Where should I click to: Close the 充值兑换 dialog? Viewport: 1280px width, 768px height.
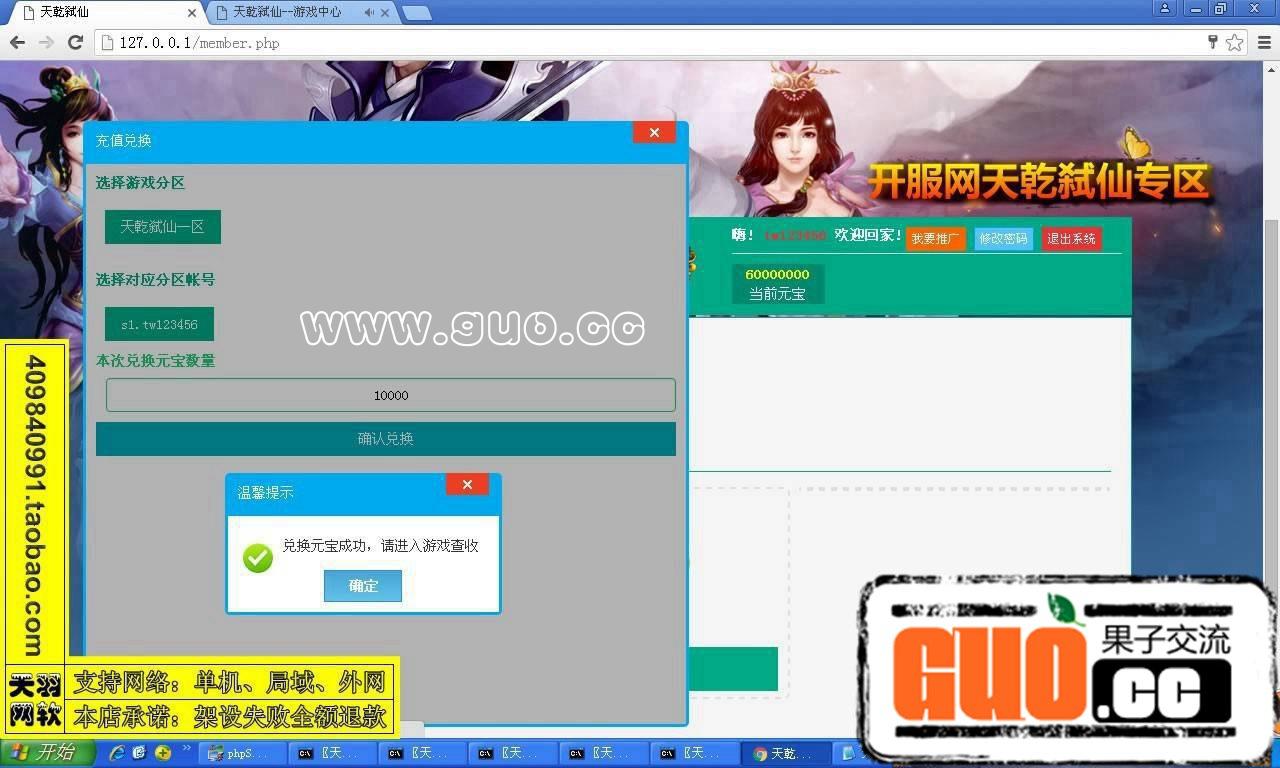click(x=654, y=133)
